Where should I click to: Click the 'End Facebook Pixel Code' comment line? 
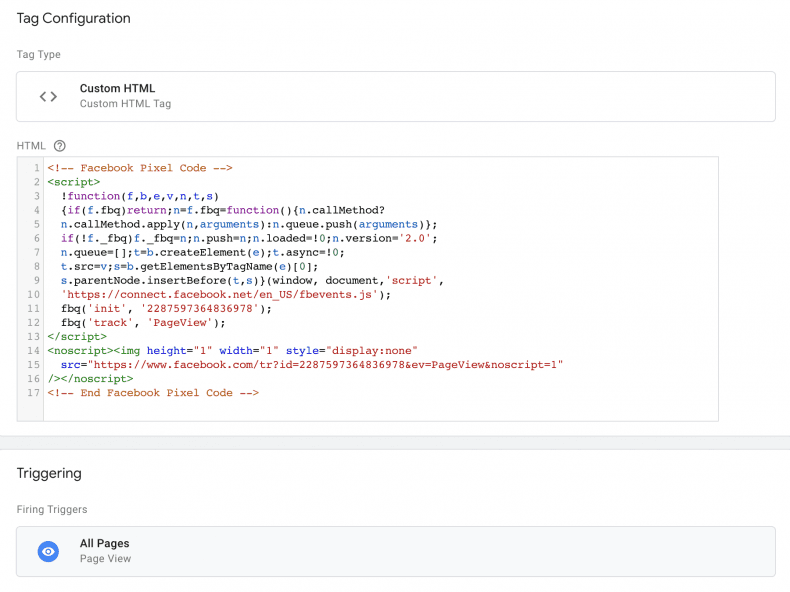coord(153,393)
